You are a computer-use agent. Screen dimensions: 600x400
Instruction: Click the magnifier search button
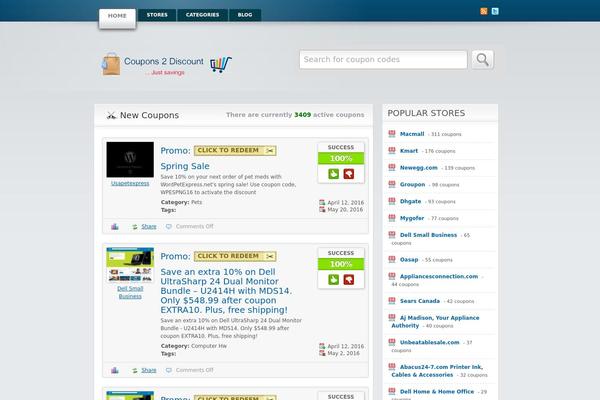[483, 59]
